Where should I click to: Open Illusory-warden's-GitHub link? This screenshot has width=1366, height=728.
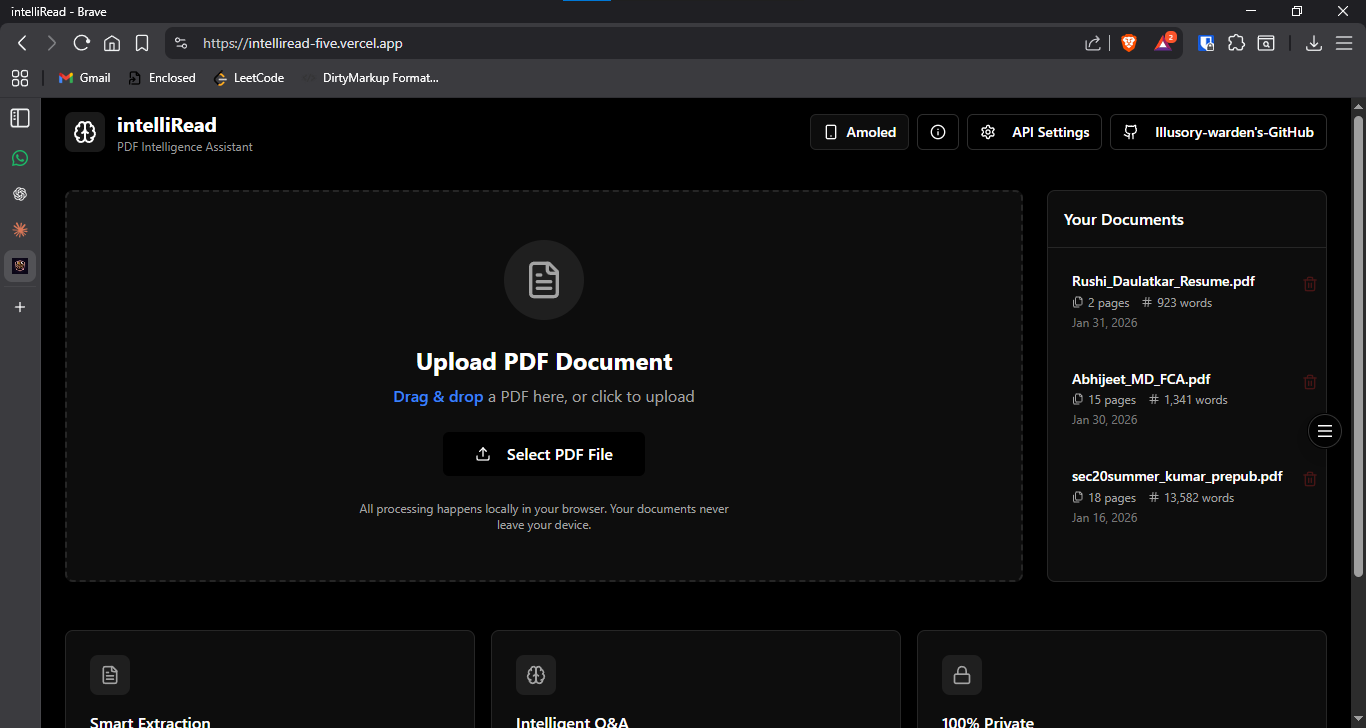click(x=1218, y=132)
